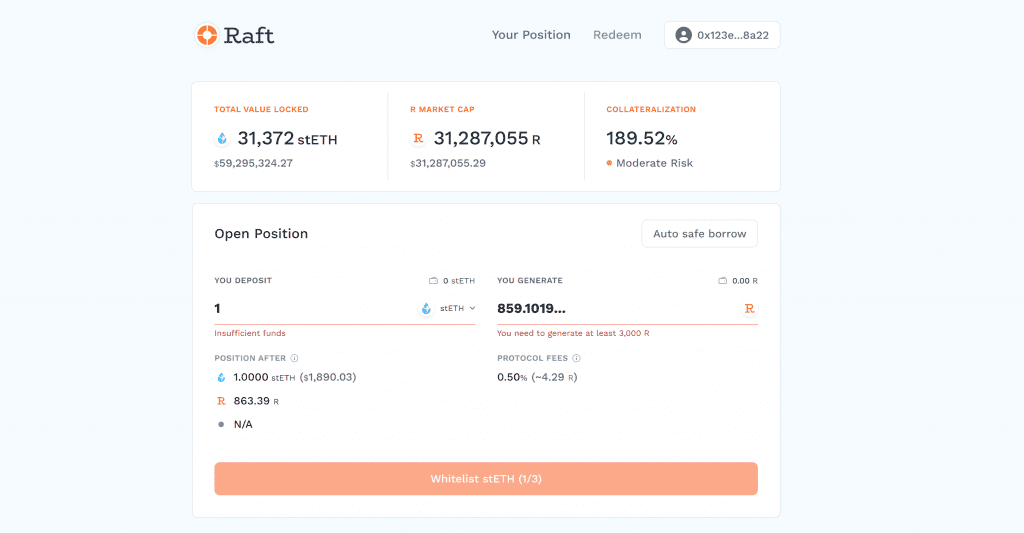
Task: Click the generate at least 3,000 R warning
Action: (573, 333)
